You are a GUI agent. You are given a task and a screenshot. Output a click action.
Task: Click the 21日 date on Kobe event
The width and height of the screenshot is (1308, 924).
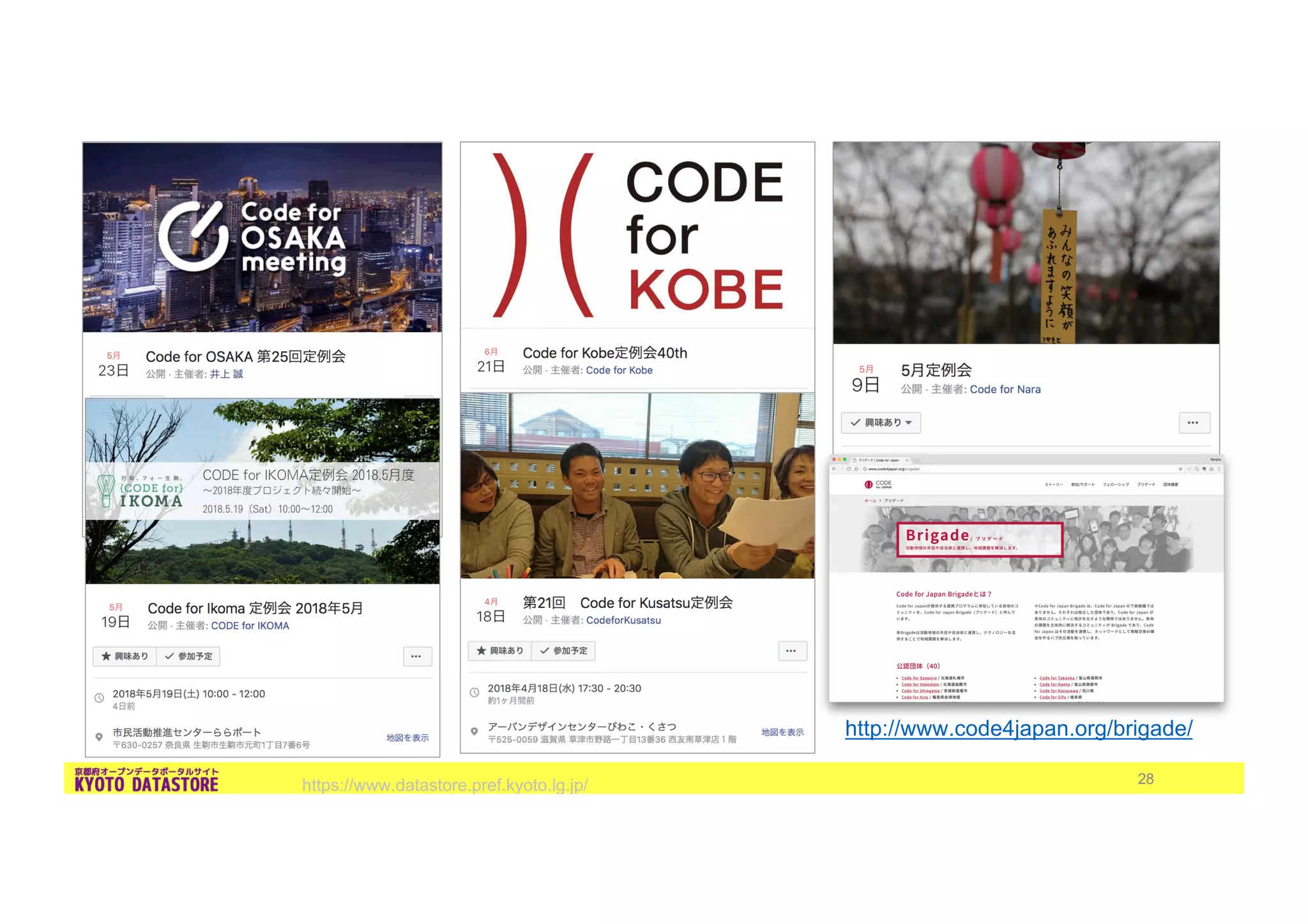(x=491, y=367)
